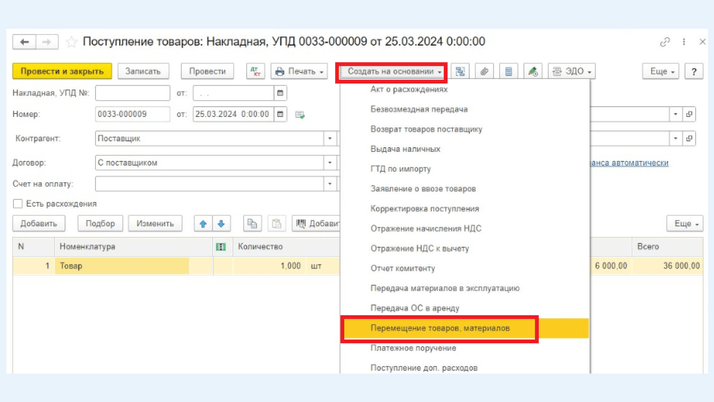Go forward with the right arrow button
714x402 pixels.
coord(47,42)
